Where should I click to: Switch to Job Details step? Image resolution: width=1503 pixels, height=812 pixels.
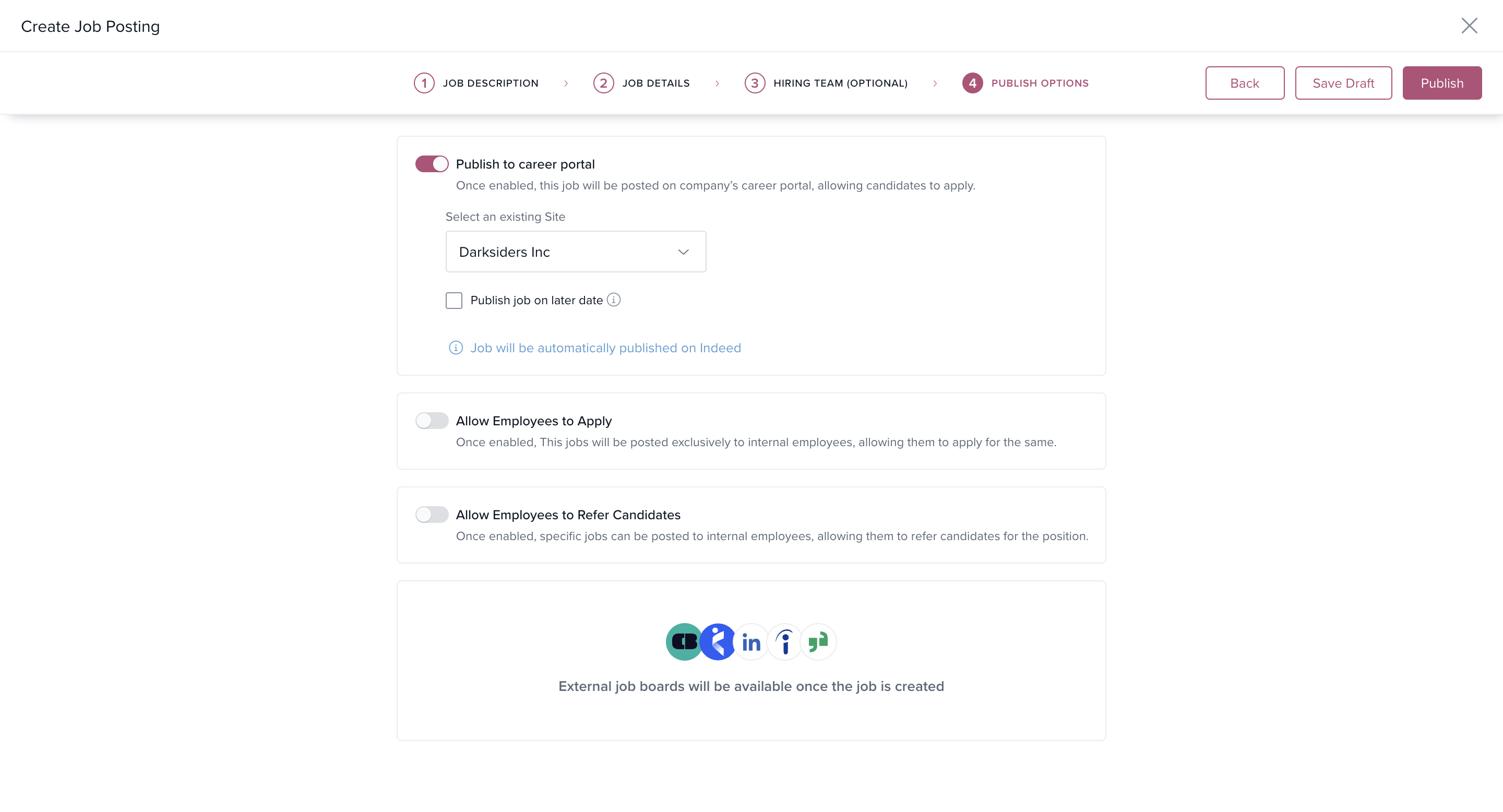[641, 83]
